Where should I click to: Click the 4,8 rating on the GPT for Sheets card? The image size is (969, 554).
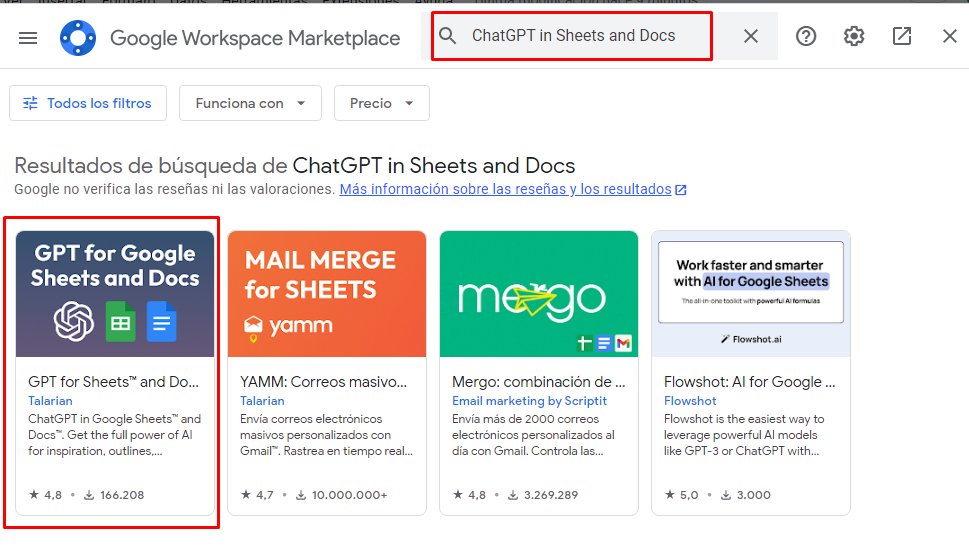pyautogui.click(x=46, y=495)
